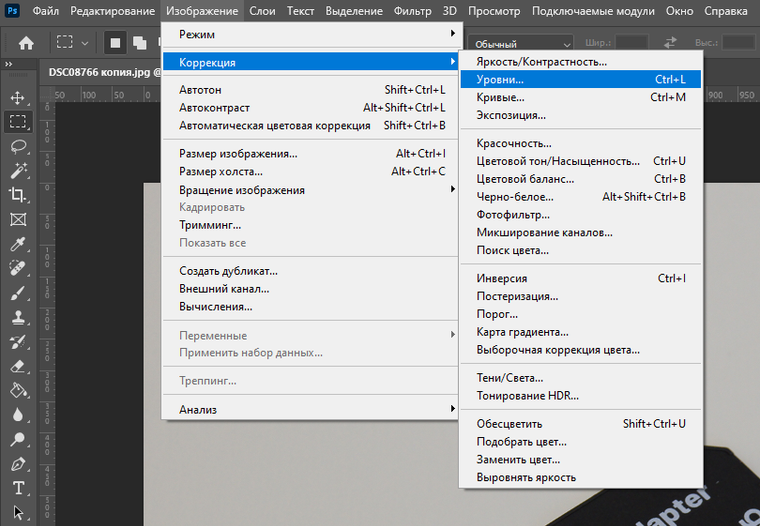760x526 pixels.
Task: Open the Текст menu
Action: coord(300,11)
